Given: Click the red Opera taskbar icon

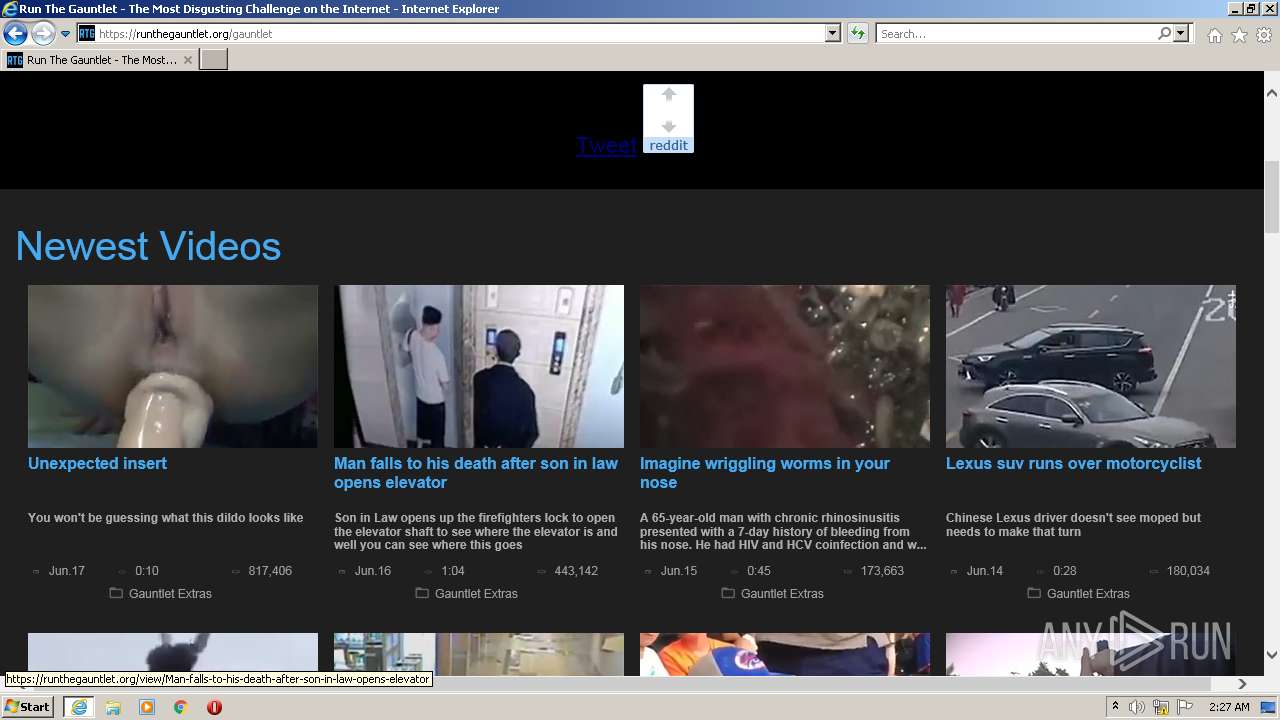Looking at the screenshot, I should pos(214,707).
